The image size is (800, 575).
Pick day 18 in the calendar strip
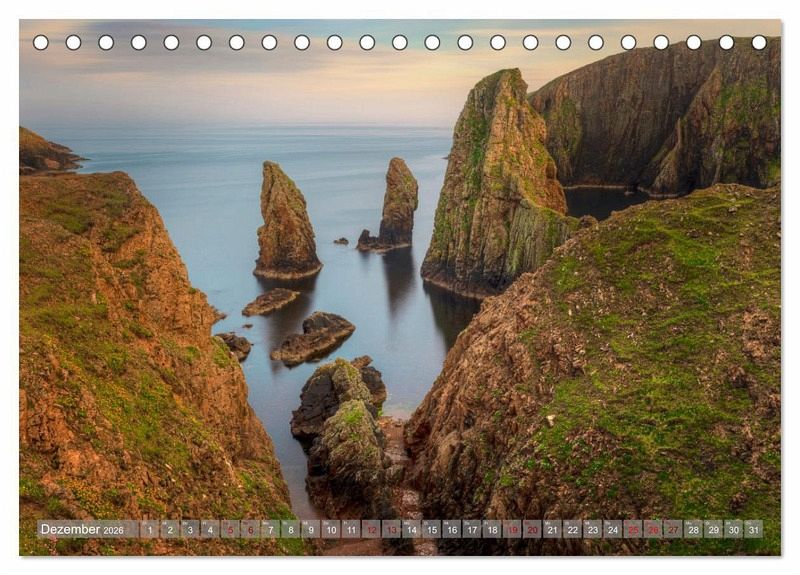coord(491,529)
